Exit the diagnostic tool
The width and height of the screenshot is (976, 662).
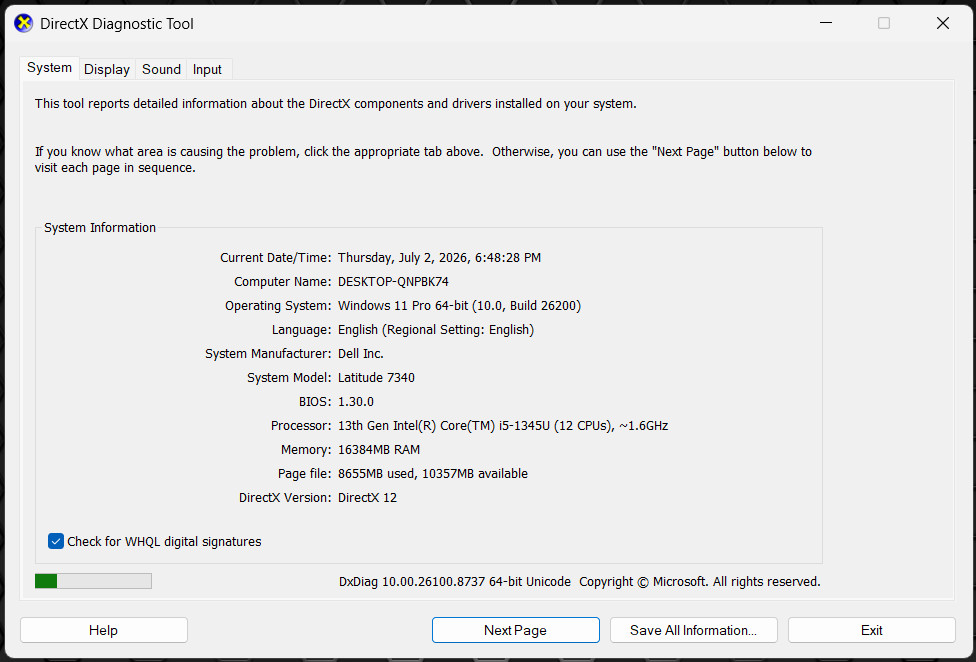(x=871, y=630)
